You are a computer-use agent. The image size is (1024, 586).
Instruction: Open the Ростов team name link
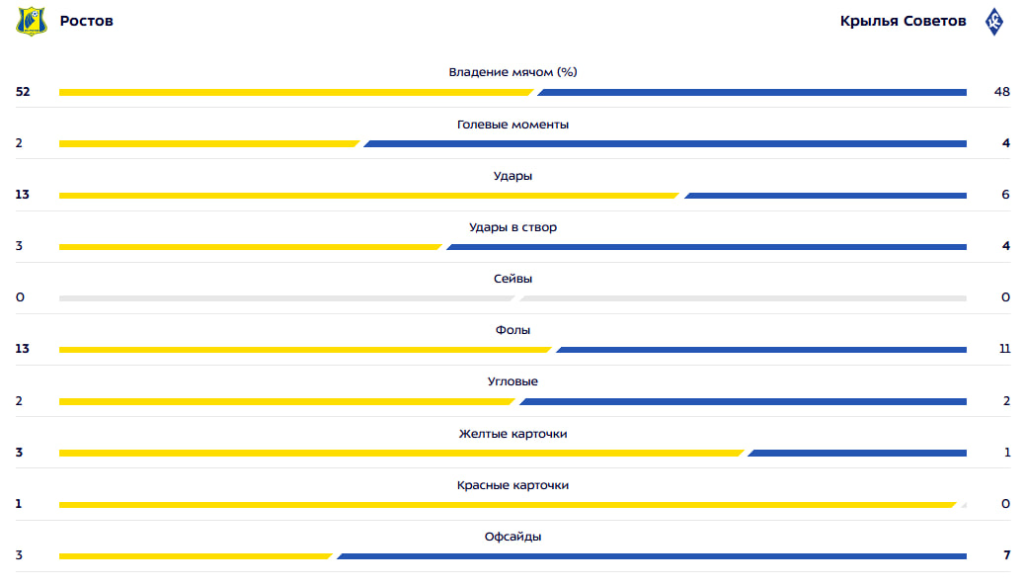pyautogui.click(x=86, y=21)
